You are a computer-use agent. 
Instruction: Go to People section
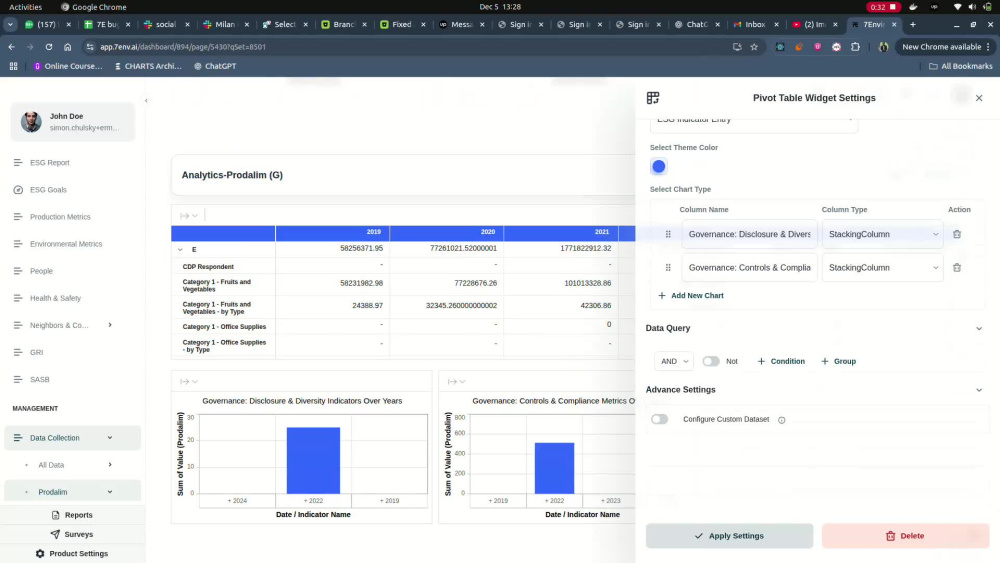[41, 271]
